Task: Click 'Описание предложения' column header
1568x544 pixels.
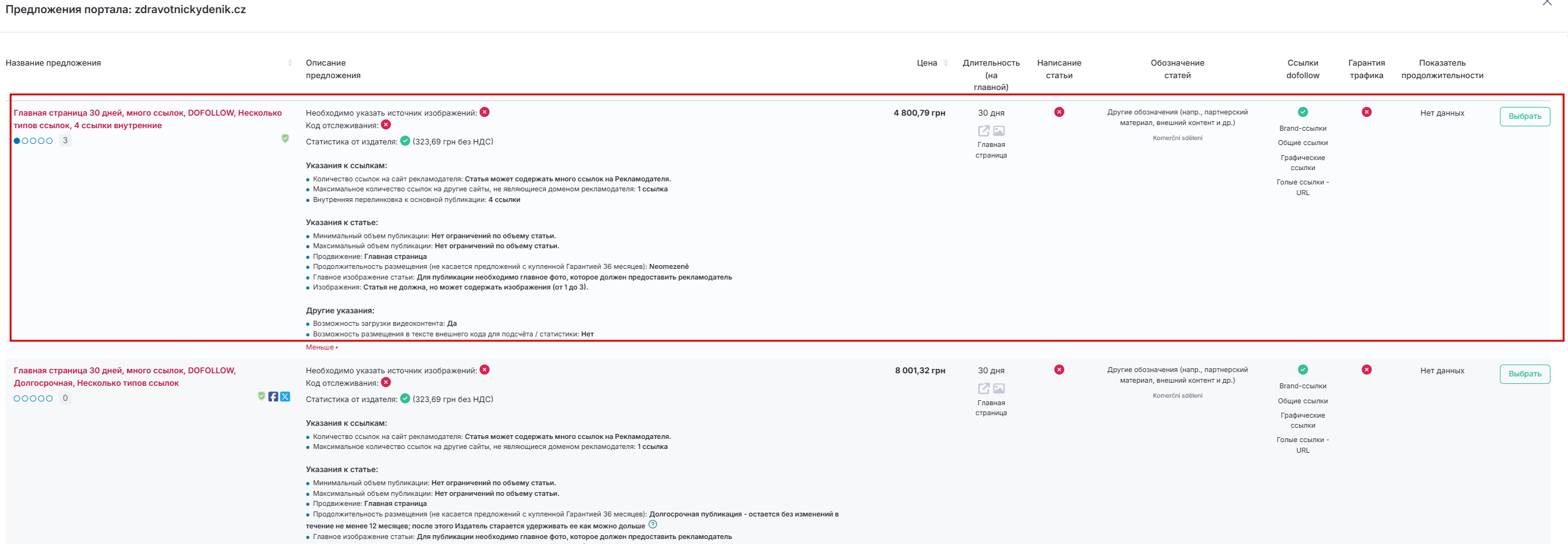Action: pyautogui.click(x=332, y=69)
